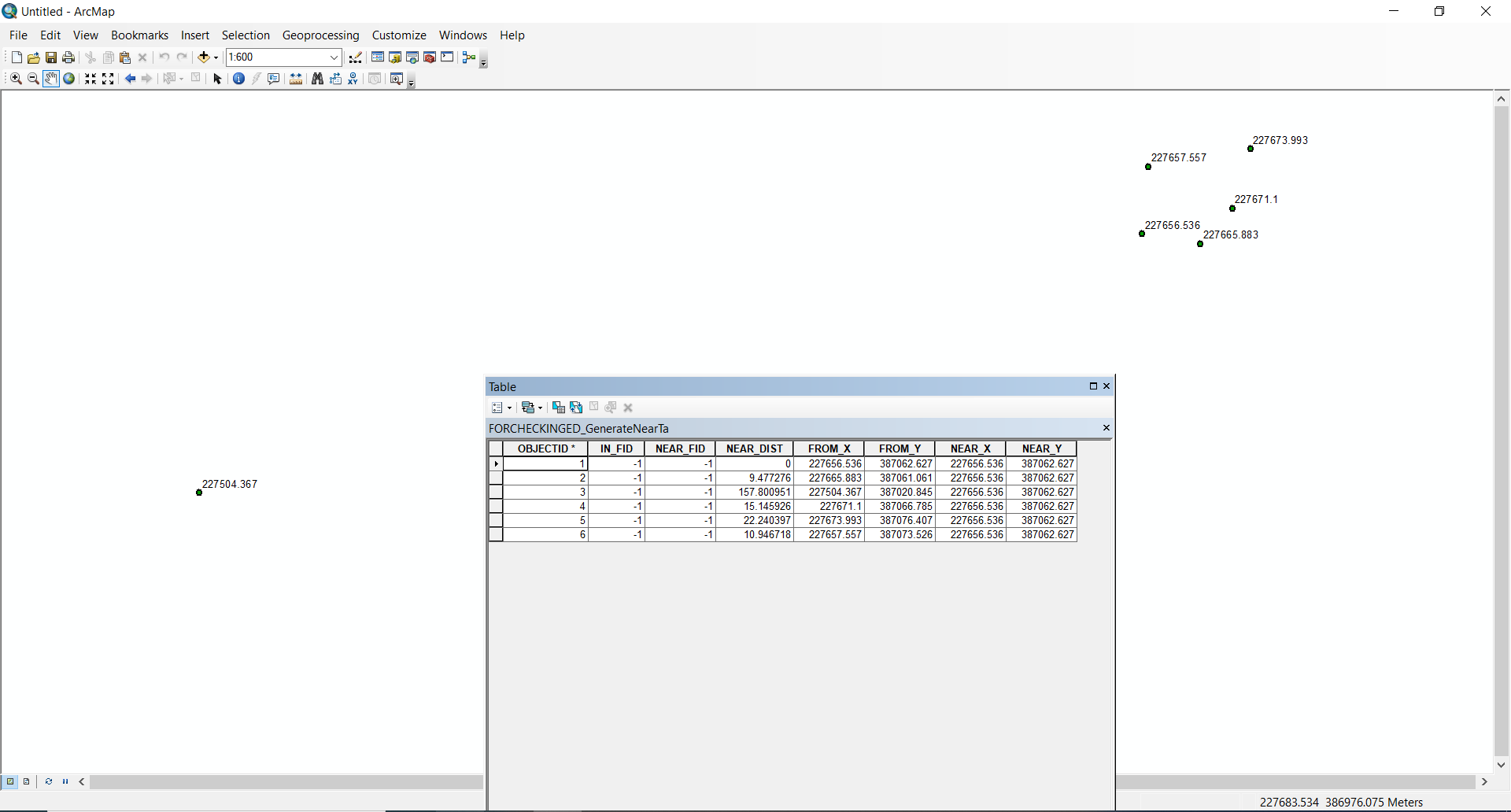Click Fixed Zoom In arrows icon
The height and width of the screenshot is (812, 1511).
[x=91, y=79]
